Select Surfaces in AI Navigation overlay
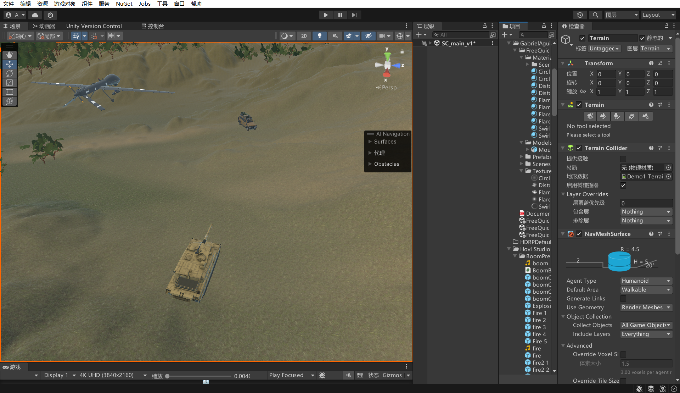680x393 pixels. click(x=385, y=142)
